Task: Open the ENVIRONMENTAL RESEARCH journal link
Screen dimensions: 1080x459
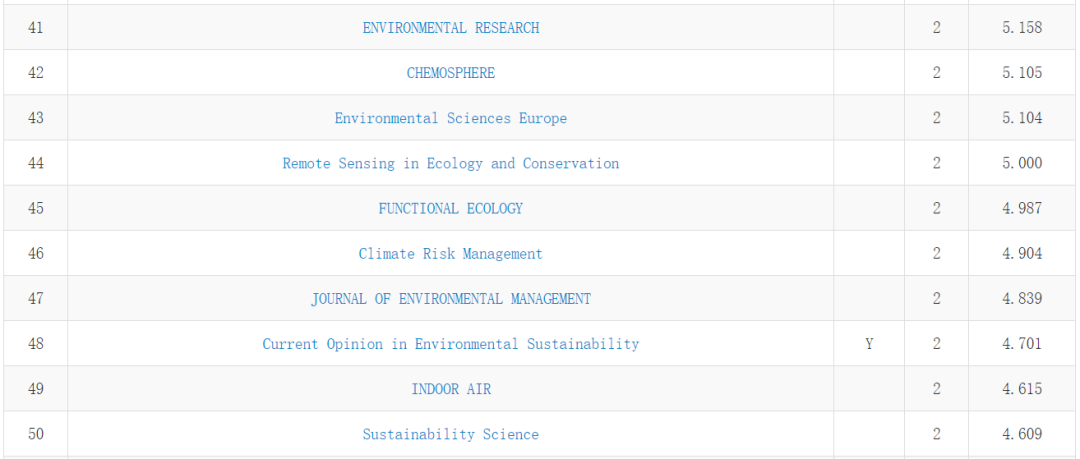Action: [450, 28]
